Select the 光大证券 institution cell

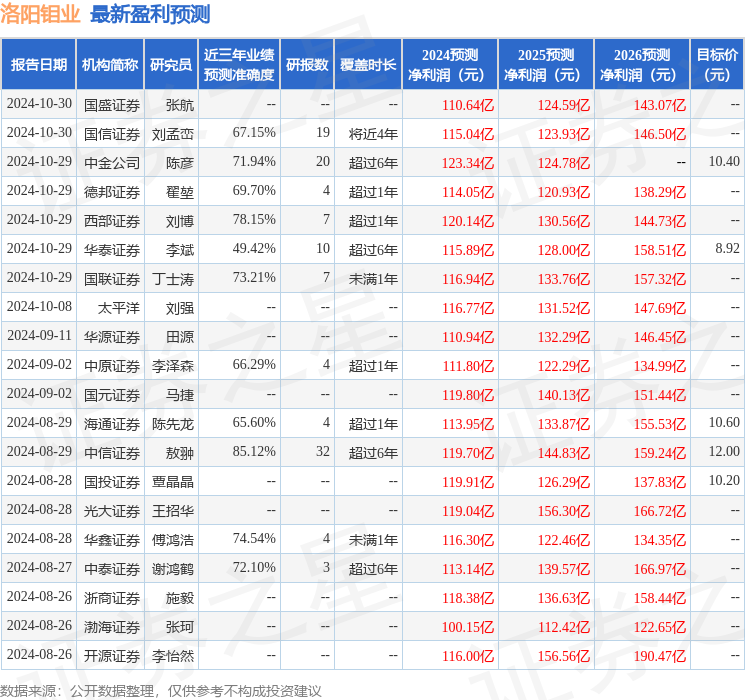tap(112, 511)
